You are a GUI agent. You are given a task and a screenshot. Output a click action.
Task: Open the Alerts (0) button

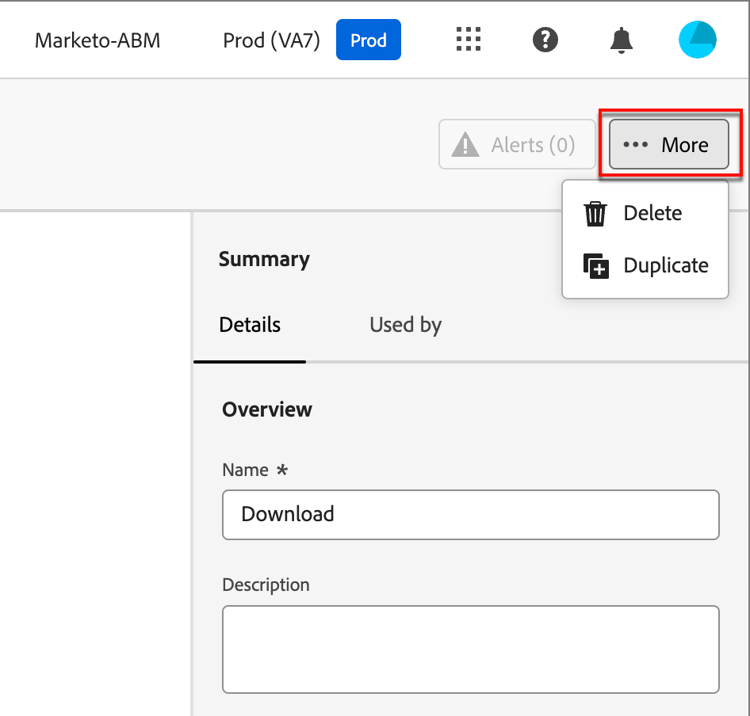click(517, 144)
